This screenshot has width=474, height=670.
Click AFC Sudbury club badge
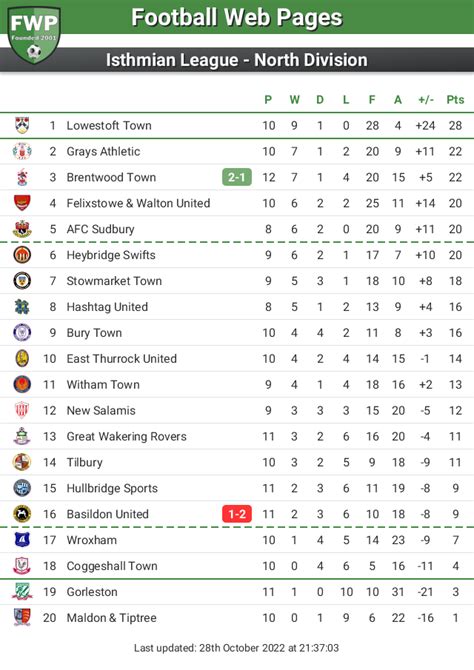(x=22, y=229)
